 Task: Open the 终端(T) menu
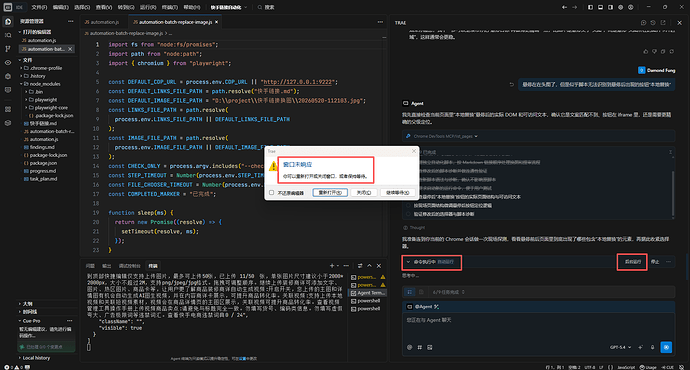[x=169, y=7]
